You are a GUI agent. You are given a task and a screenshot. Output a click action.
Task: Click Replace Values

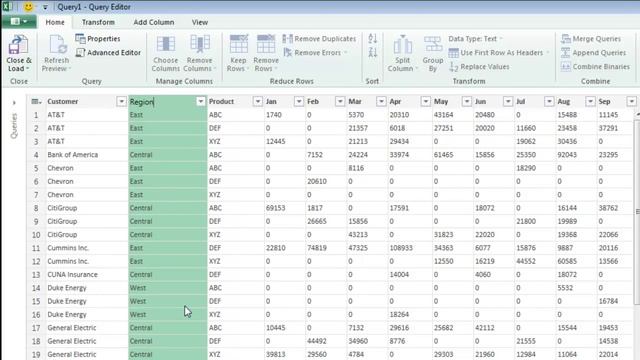pyautogui.click(x=479, y=67)
